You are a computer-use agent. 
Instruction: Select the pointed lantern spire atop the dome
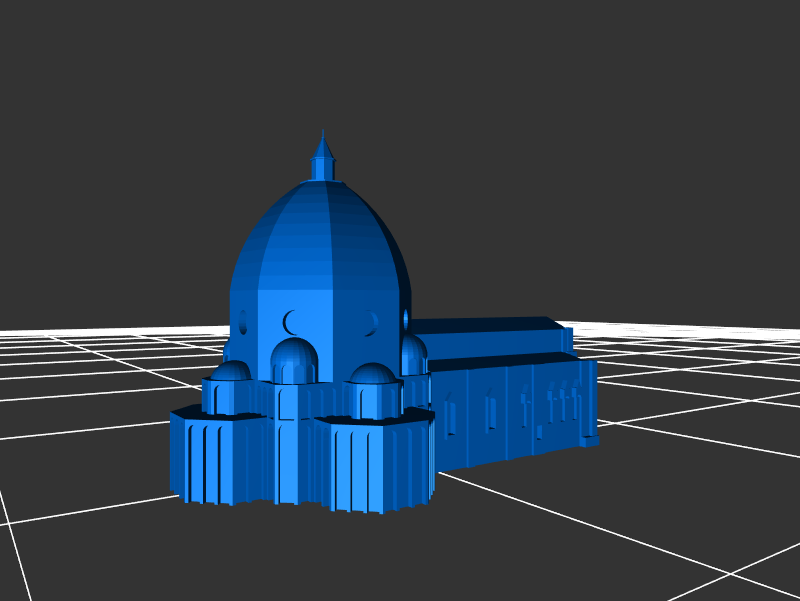[322, 156]
